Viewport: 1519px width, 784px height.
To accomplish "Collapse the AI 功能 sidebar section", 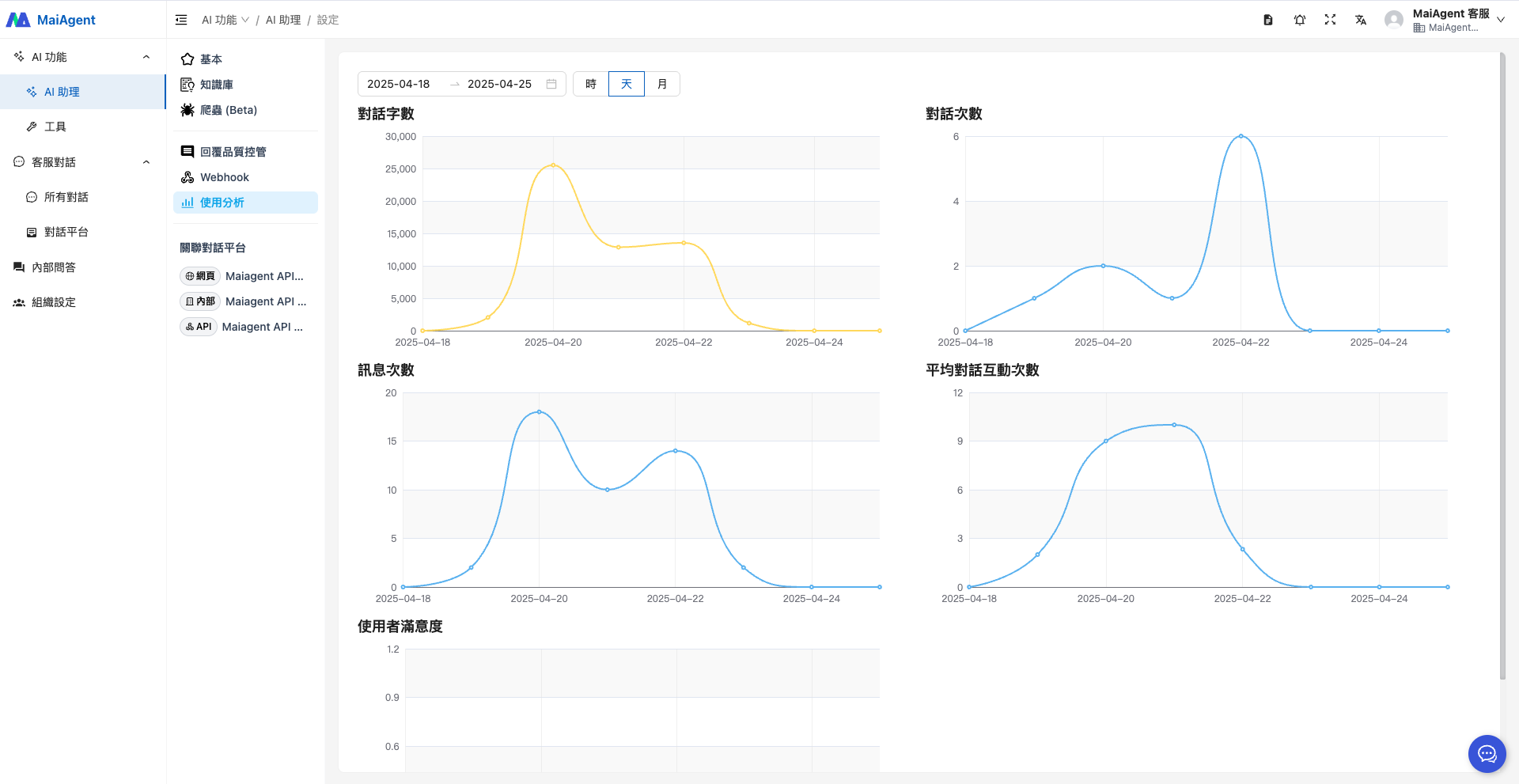I will pyautogui.click(x=146, y=57).
